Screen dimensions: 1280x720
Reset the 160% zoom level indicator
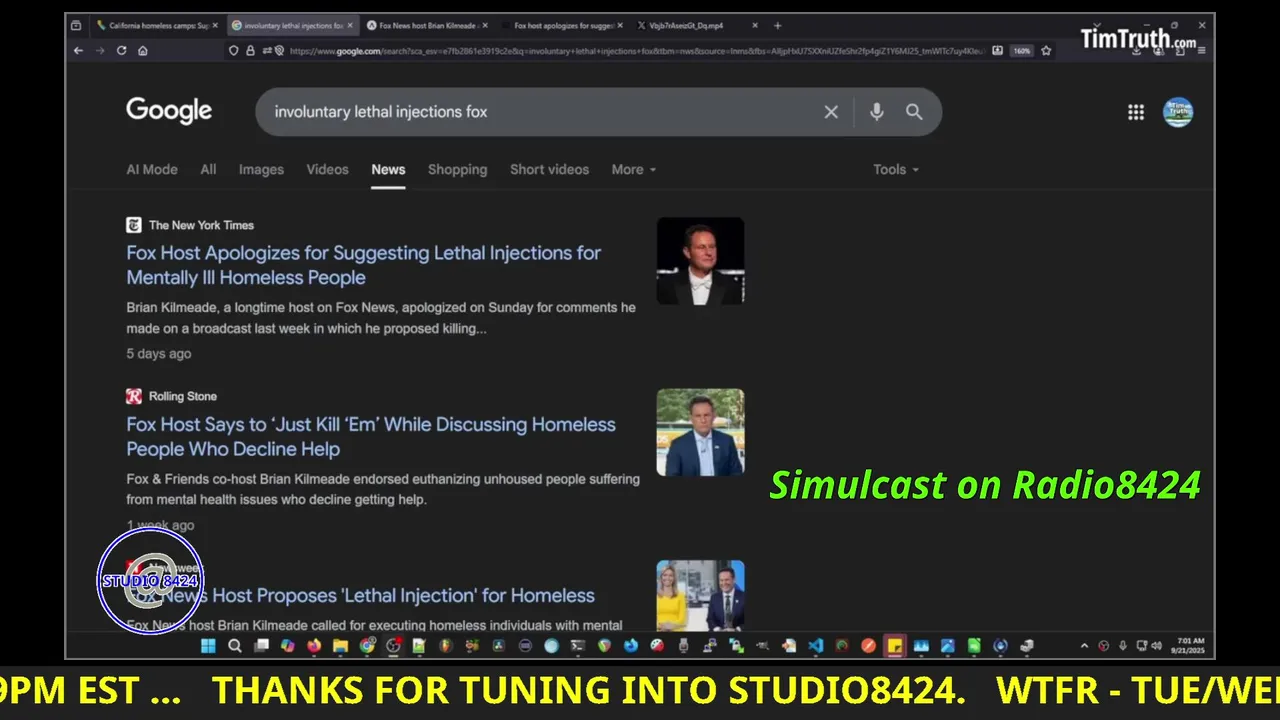[x=1021, y=51]
